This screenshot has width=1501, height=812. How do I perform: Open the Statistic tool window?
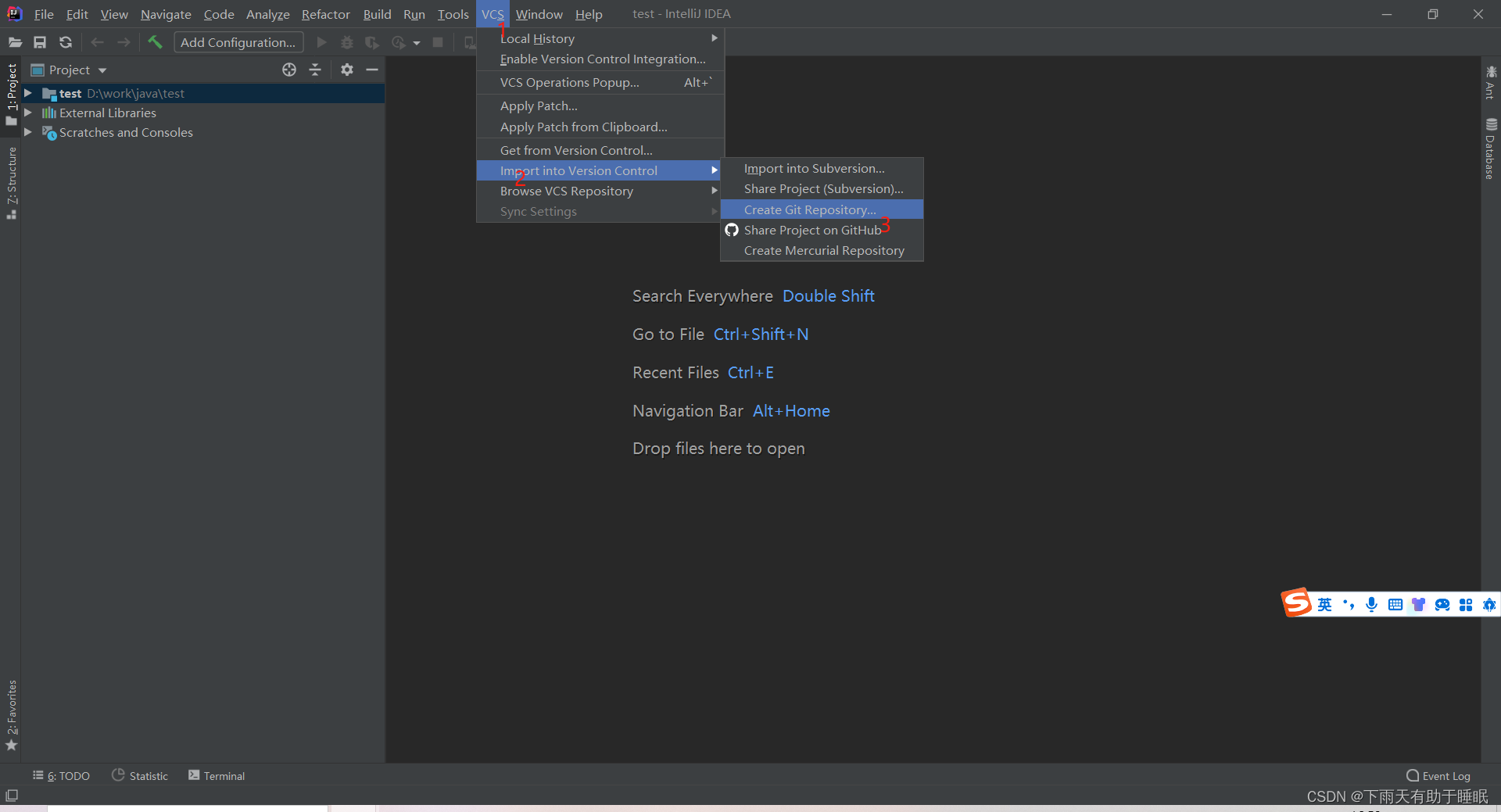140,775
